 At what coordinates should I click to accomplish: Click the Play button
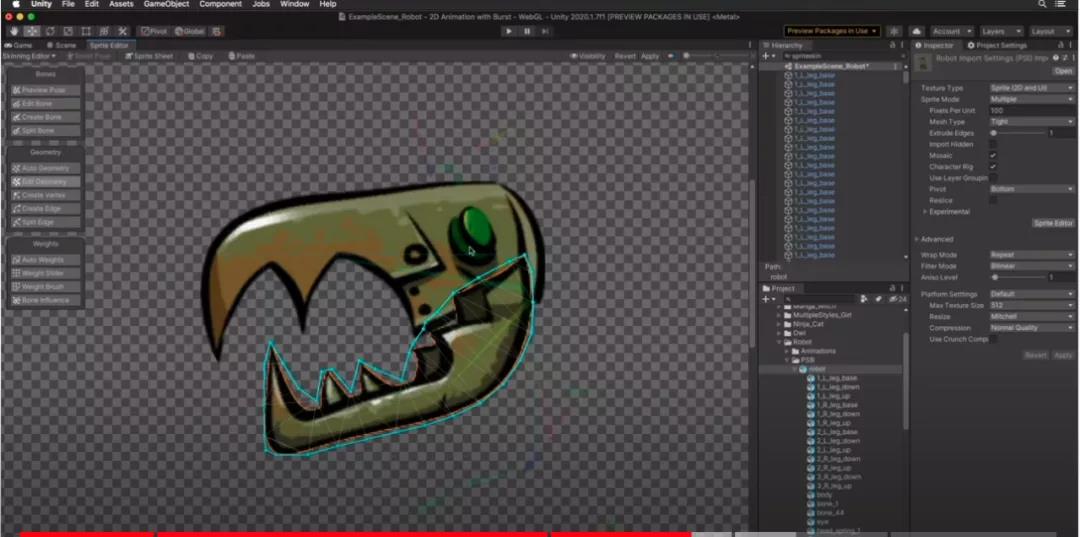[509, 31]
